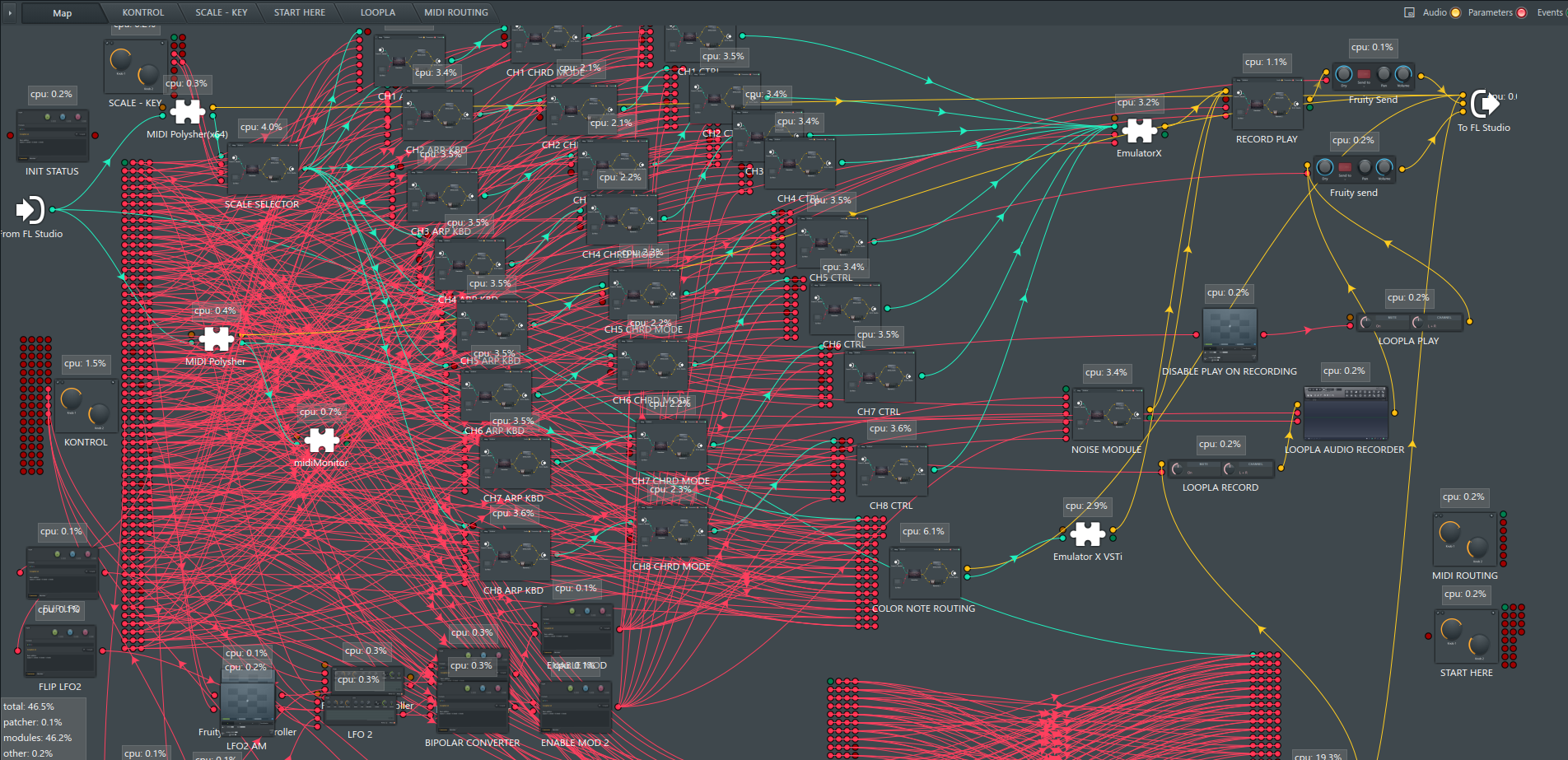Select the KONTROL knob module
Screen dimensions: 1568x760
(x=86, y=406)
